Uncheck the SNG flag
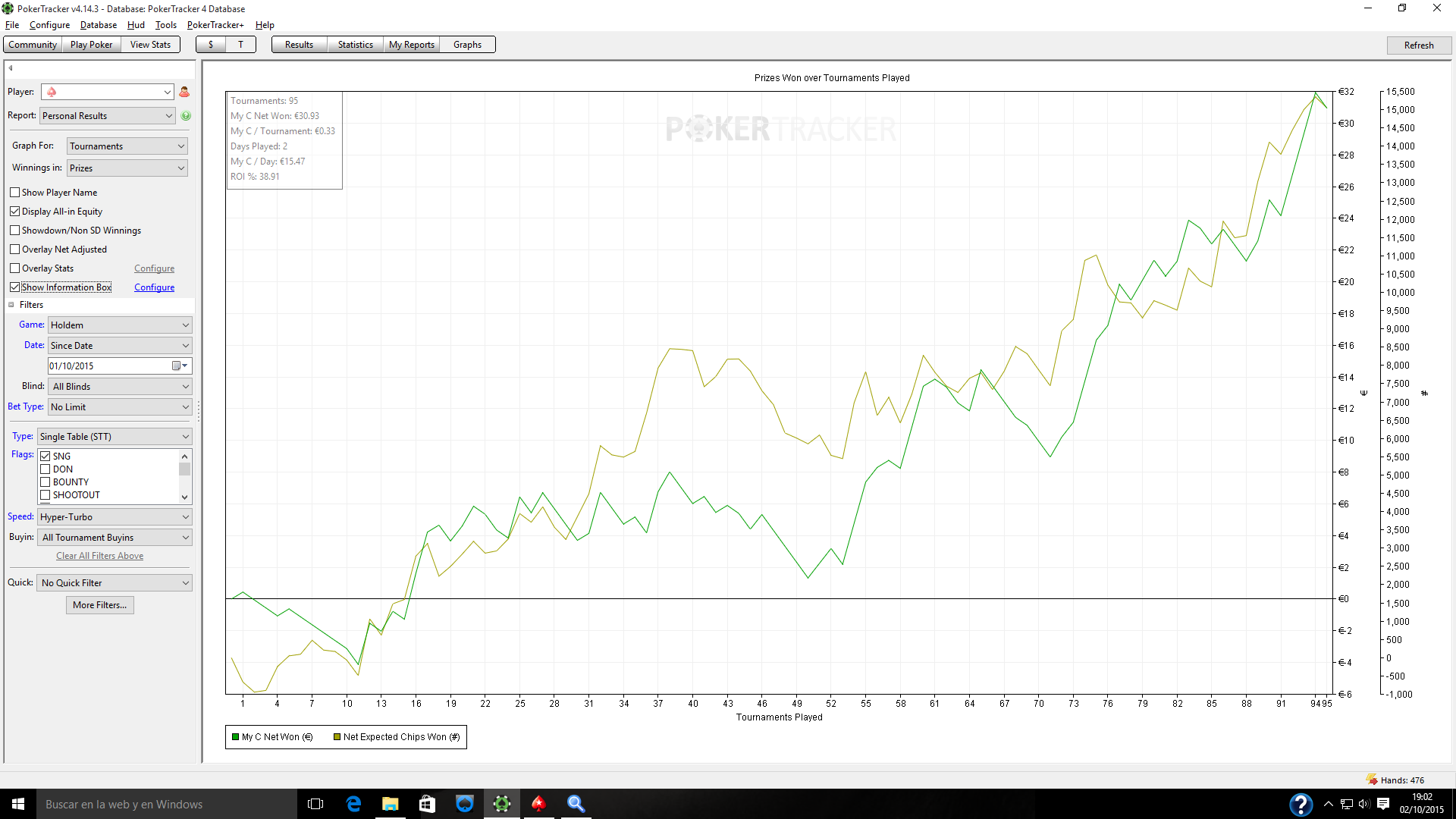The width and height of the screenshot is (1456, 819). pyautogui.click(x=45, y=457)
